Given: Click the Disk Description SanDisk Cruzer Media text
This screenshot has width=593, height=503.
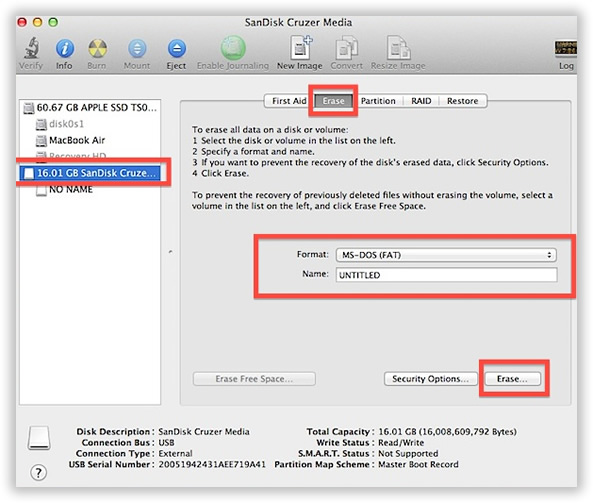Looking at the screenshot, I should (204, 432).
